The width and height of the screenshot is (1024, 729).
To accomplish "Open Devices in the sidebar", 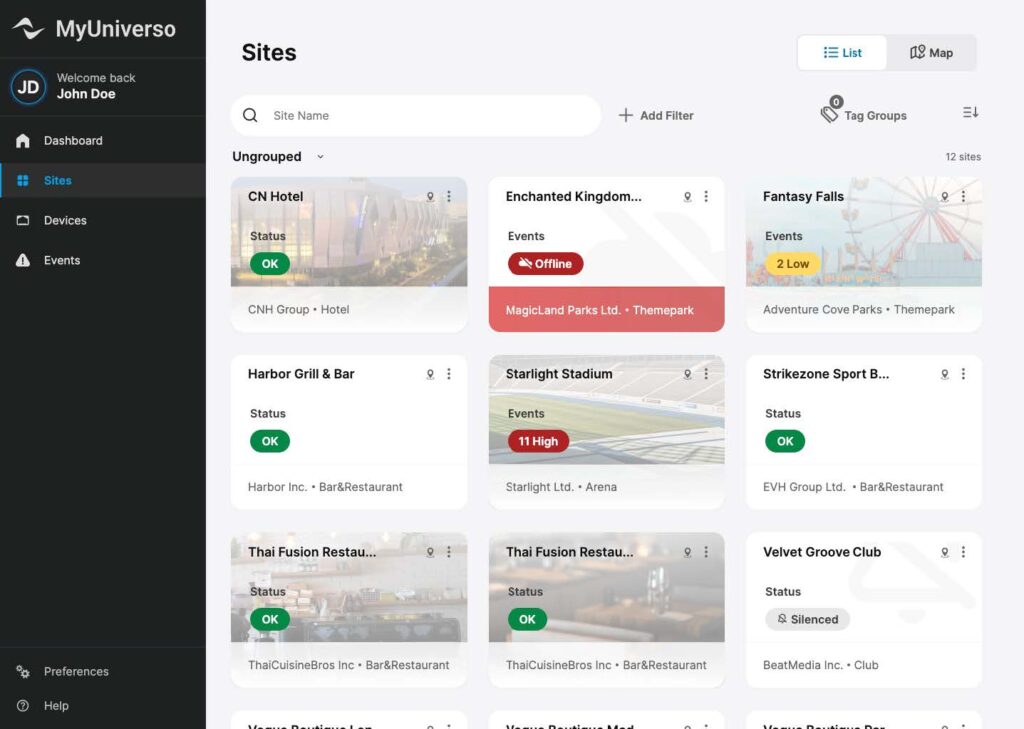I will pos(103,220).
